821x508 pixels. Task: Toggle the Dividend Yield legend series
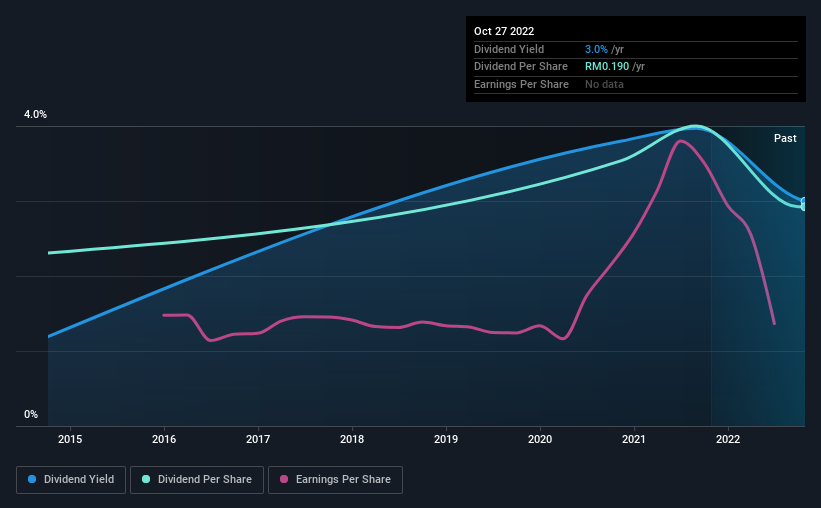71,480
